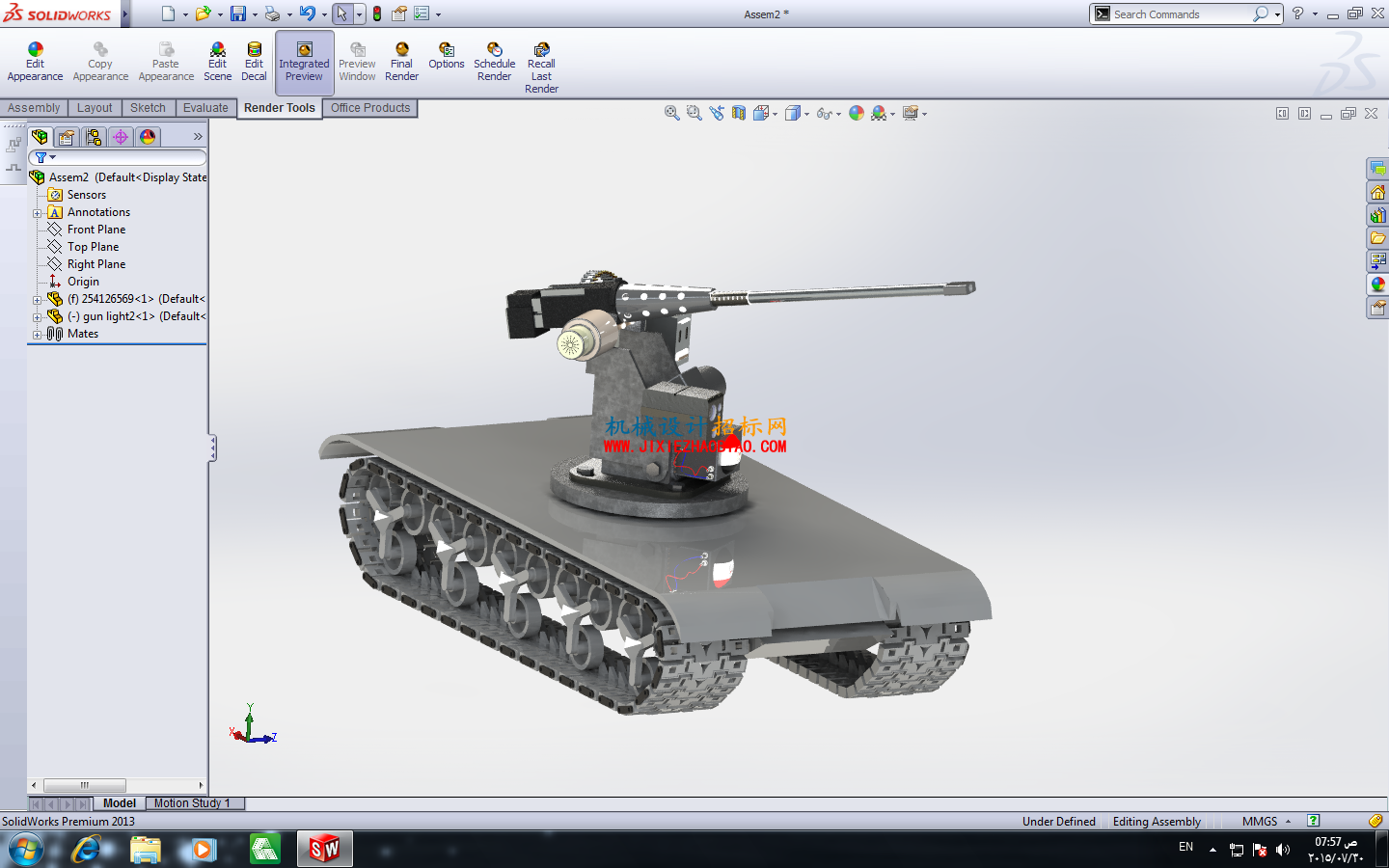Open the MMGS unit system menu
1389x868 pixels.
tap(1266, 822)
